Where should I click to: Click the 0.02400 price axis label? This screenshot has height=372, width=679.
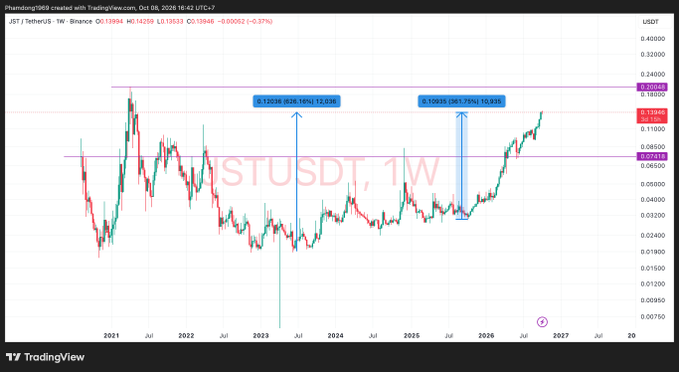pos(653,236)
